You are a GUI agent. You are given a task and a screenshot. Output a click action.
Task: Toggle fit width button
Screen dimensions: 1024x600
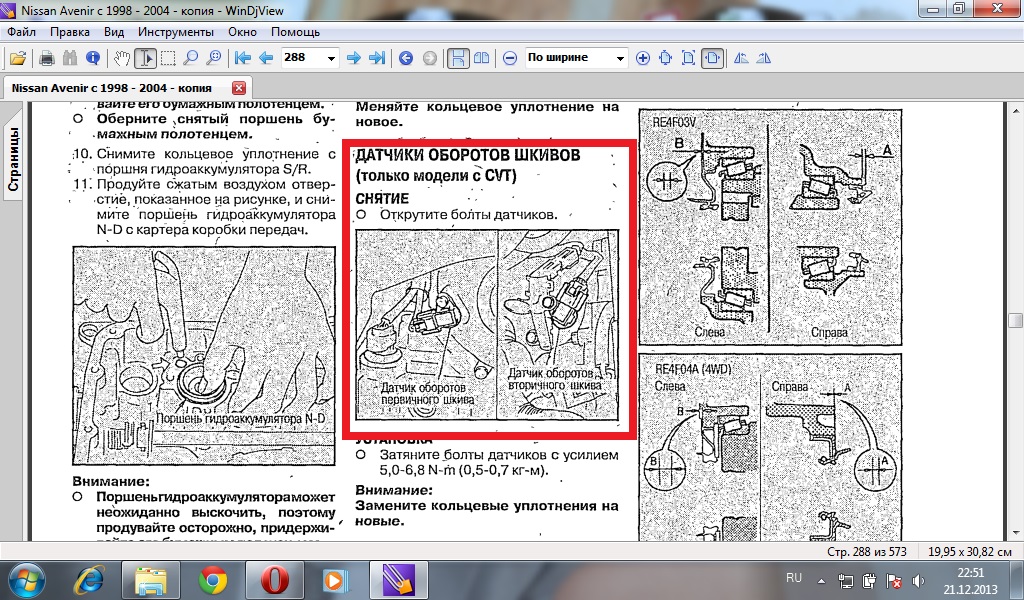pyautogui.click(x=712, y=58)
